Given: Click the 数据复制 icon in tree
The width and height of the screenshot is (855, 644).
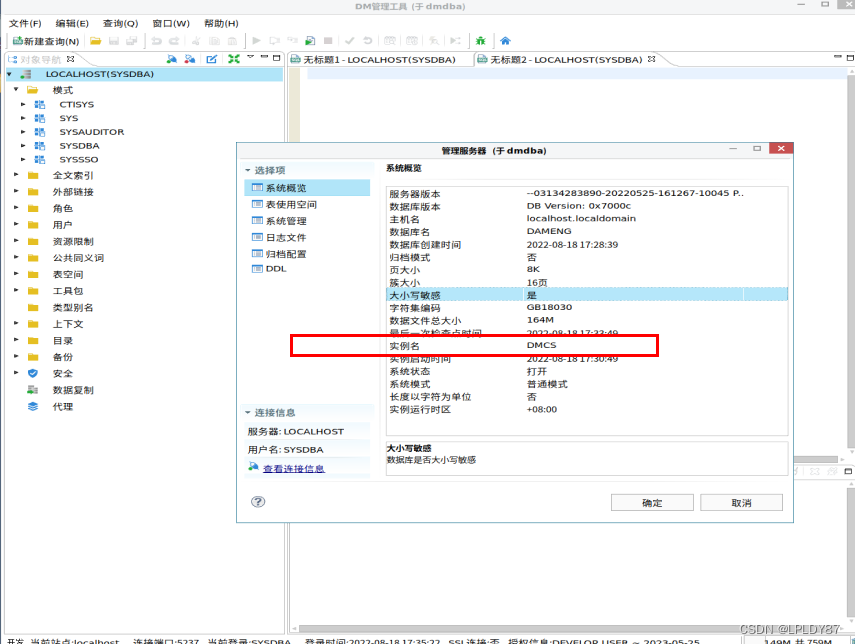Looking at the screenshot, I should tap(33, 390).
